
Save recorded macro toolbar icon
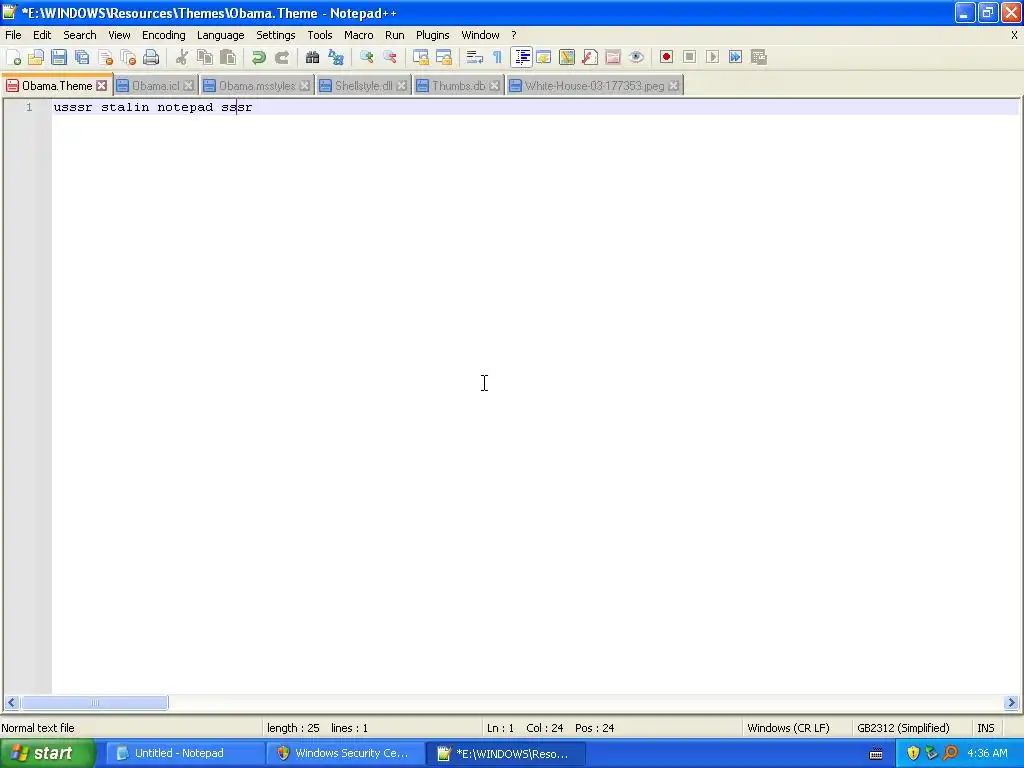pos(759,57)
